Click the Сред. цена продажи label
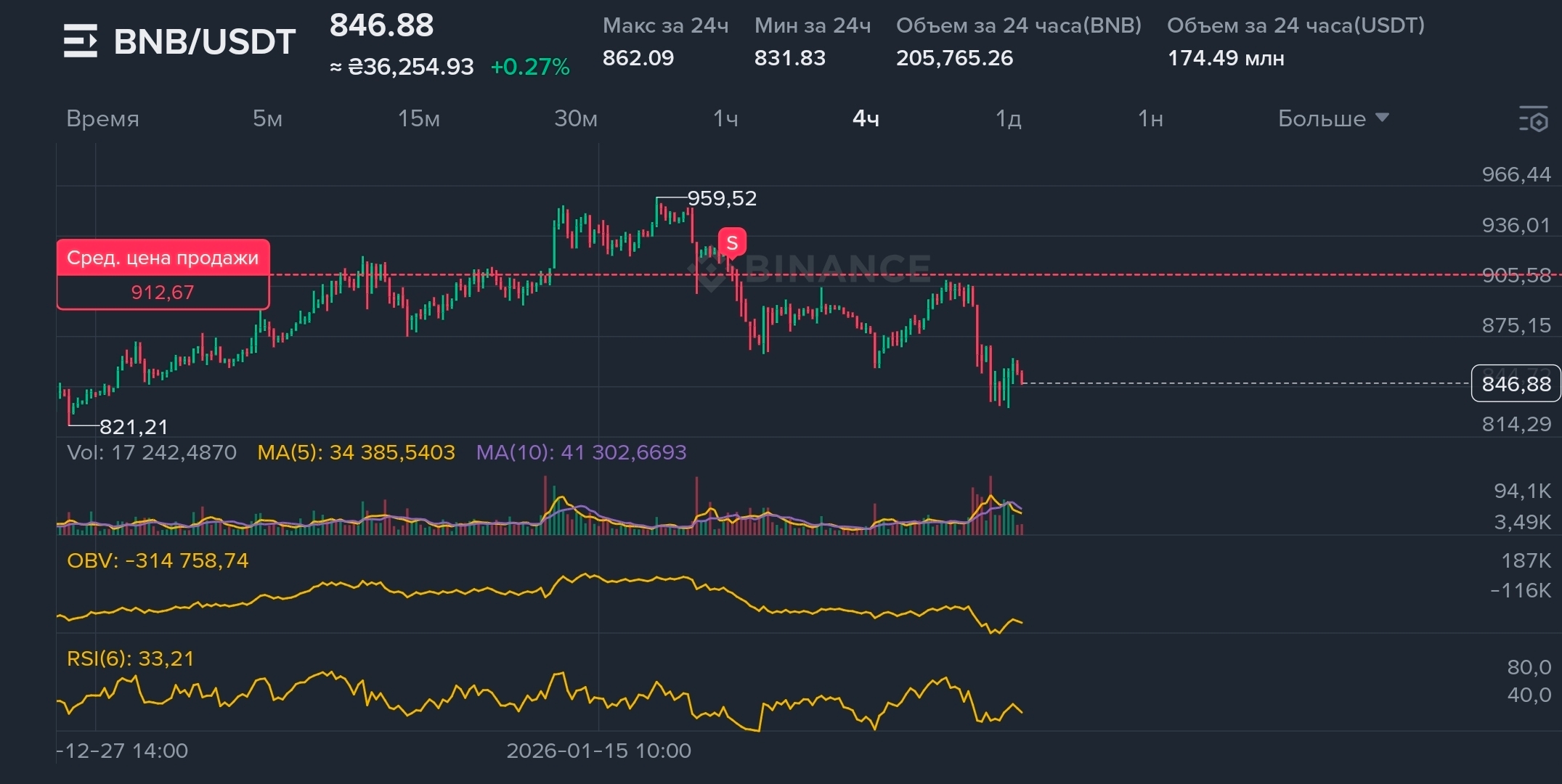The height and width of the screenshot is (784, 1562). click(163, 258)
